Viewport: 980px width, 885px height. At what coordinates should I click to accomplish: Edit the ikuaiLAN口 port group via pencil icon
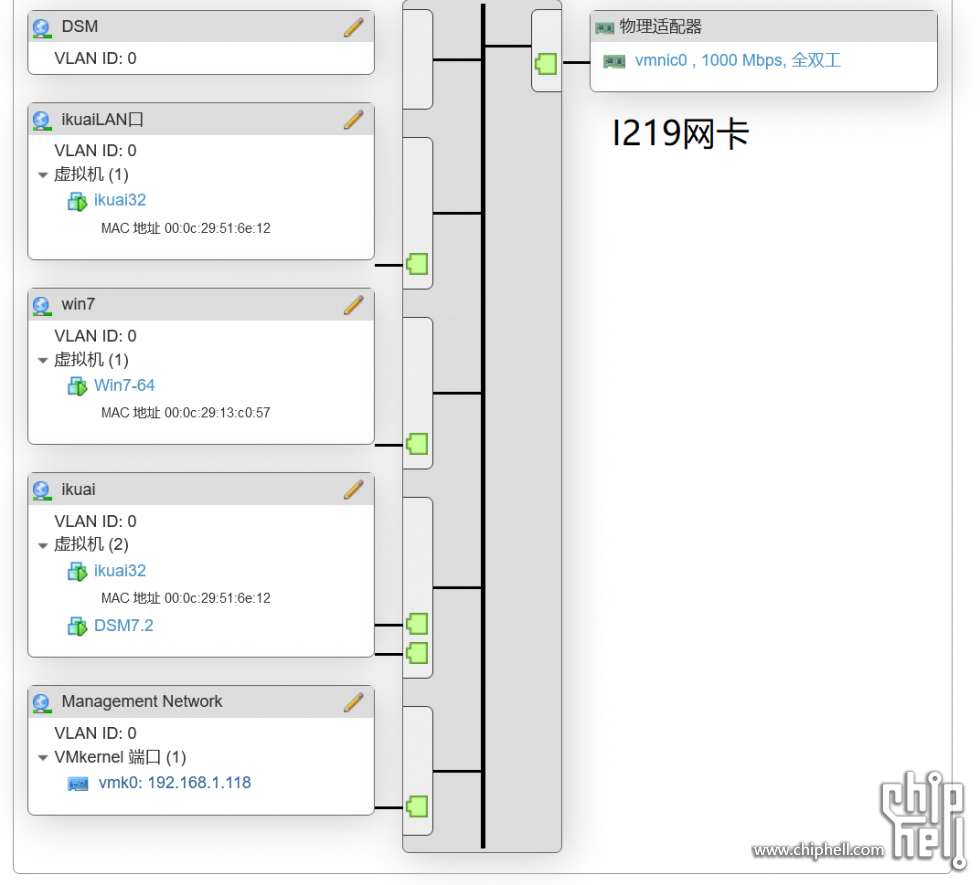(354, 120)
